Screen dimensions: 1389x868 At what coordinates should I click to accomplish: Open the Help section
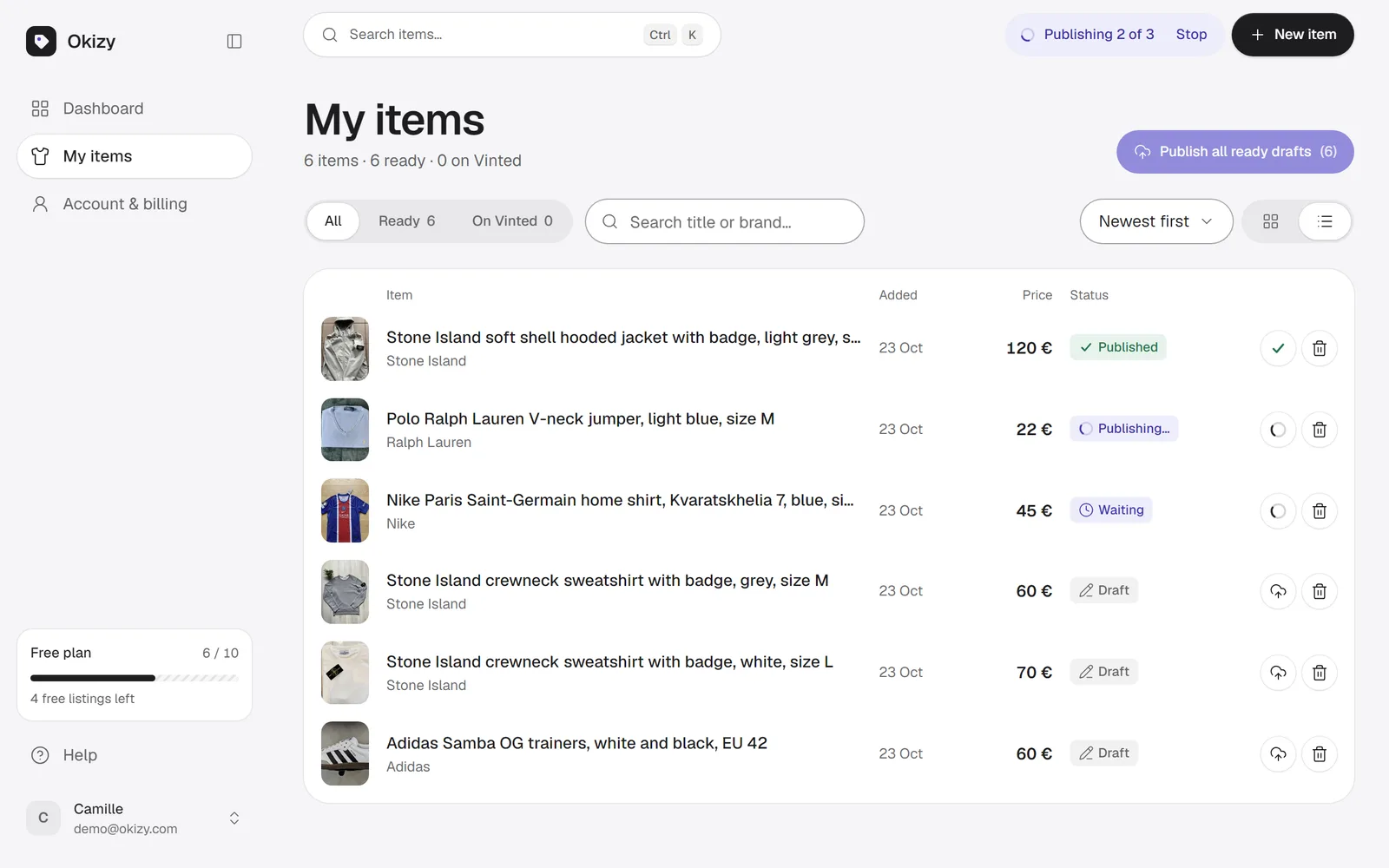(x=80, y=755)
